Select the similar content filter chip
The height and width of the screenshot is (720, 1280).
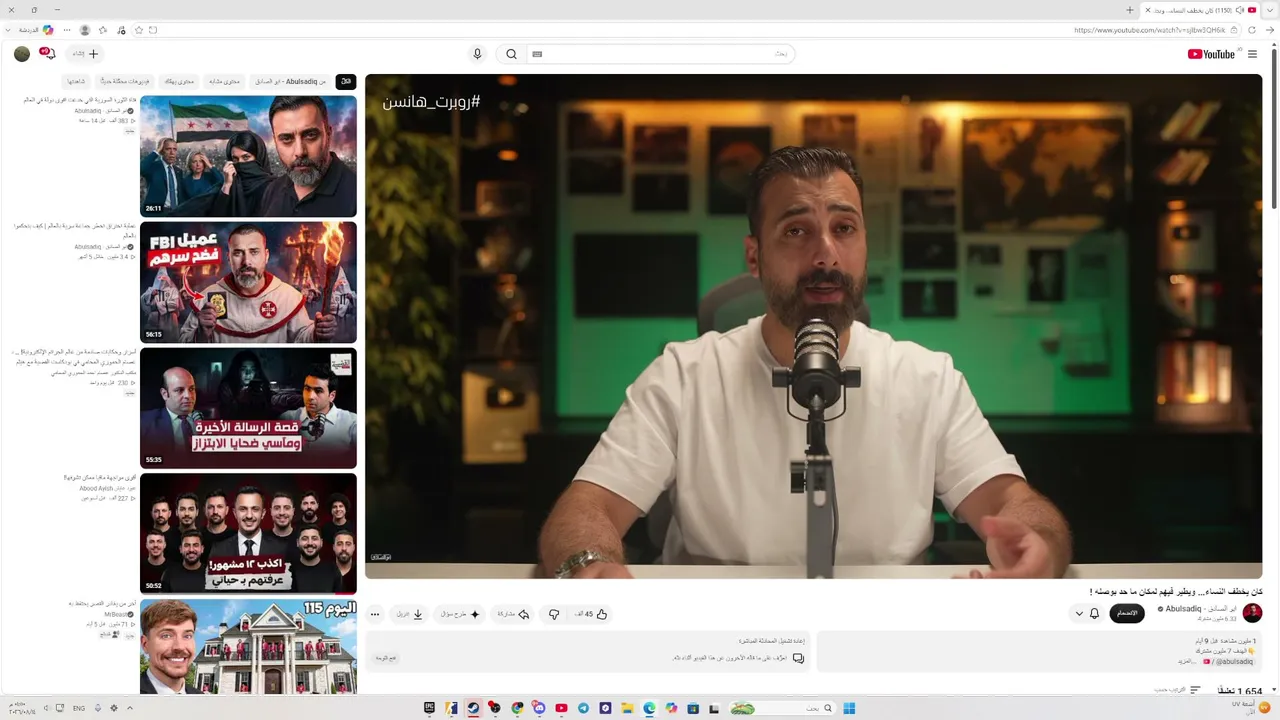tap(224, 81)
